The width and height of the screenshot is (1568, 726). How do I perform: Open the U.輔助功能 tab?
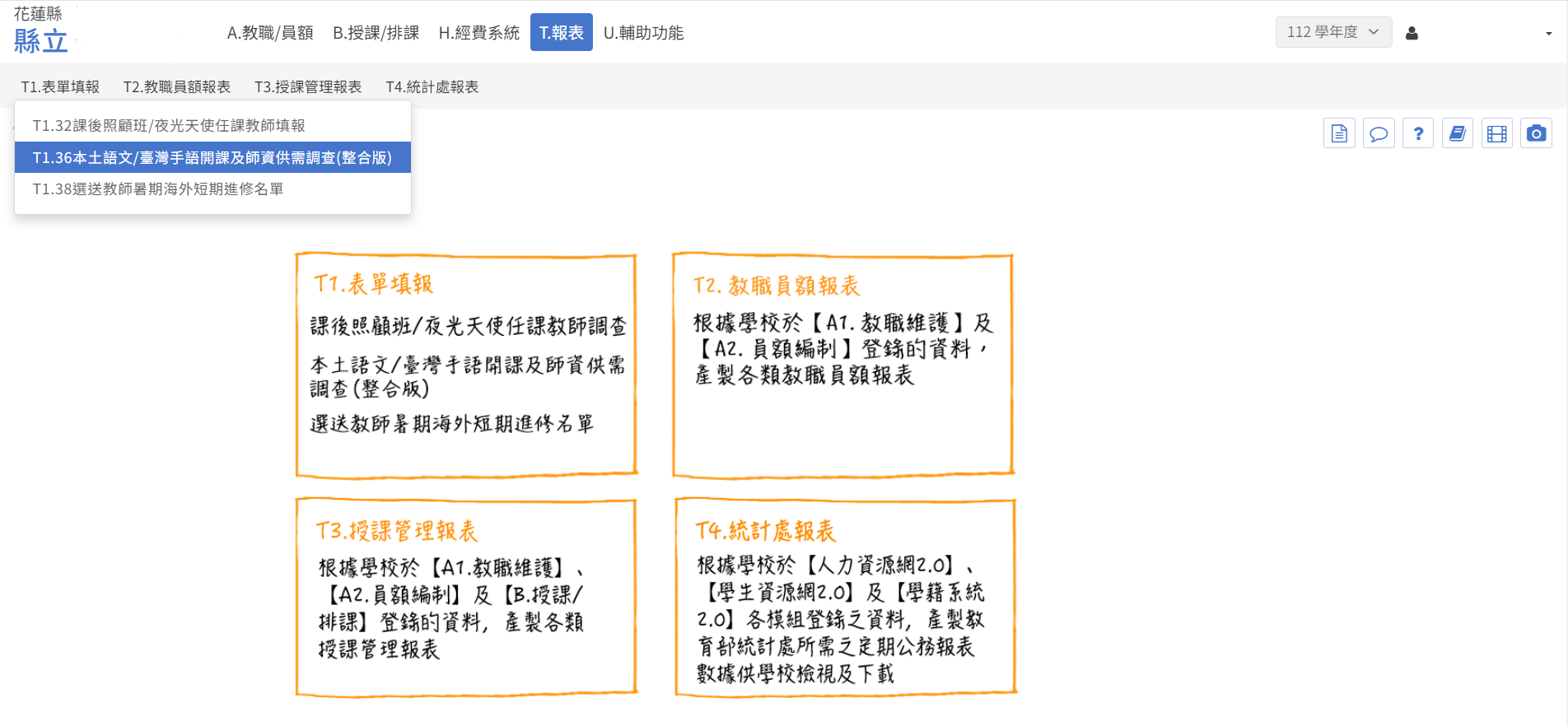[x=643, y=33]
